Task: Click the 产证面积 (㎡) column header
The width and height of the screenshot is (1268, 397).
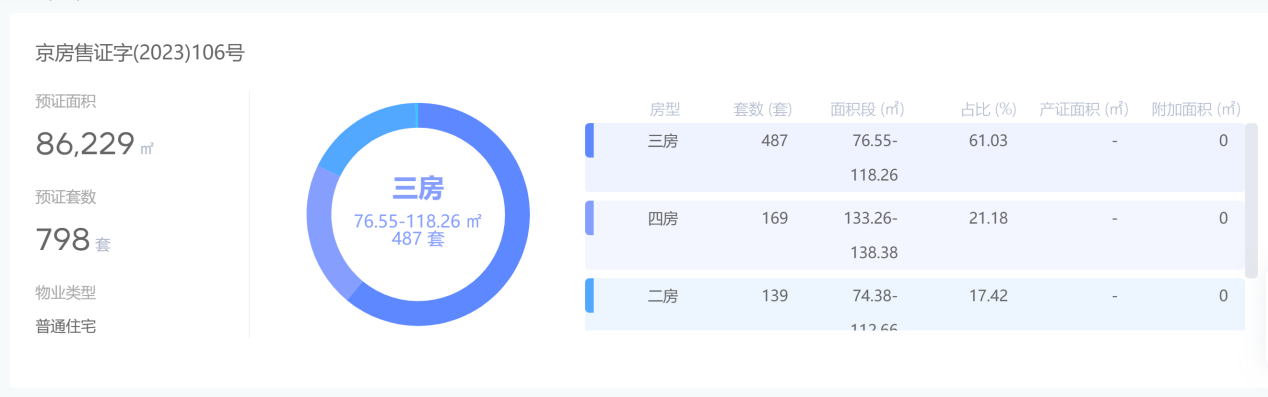Action: (1084, 109)
